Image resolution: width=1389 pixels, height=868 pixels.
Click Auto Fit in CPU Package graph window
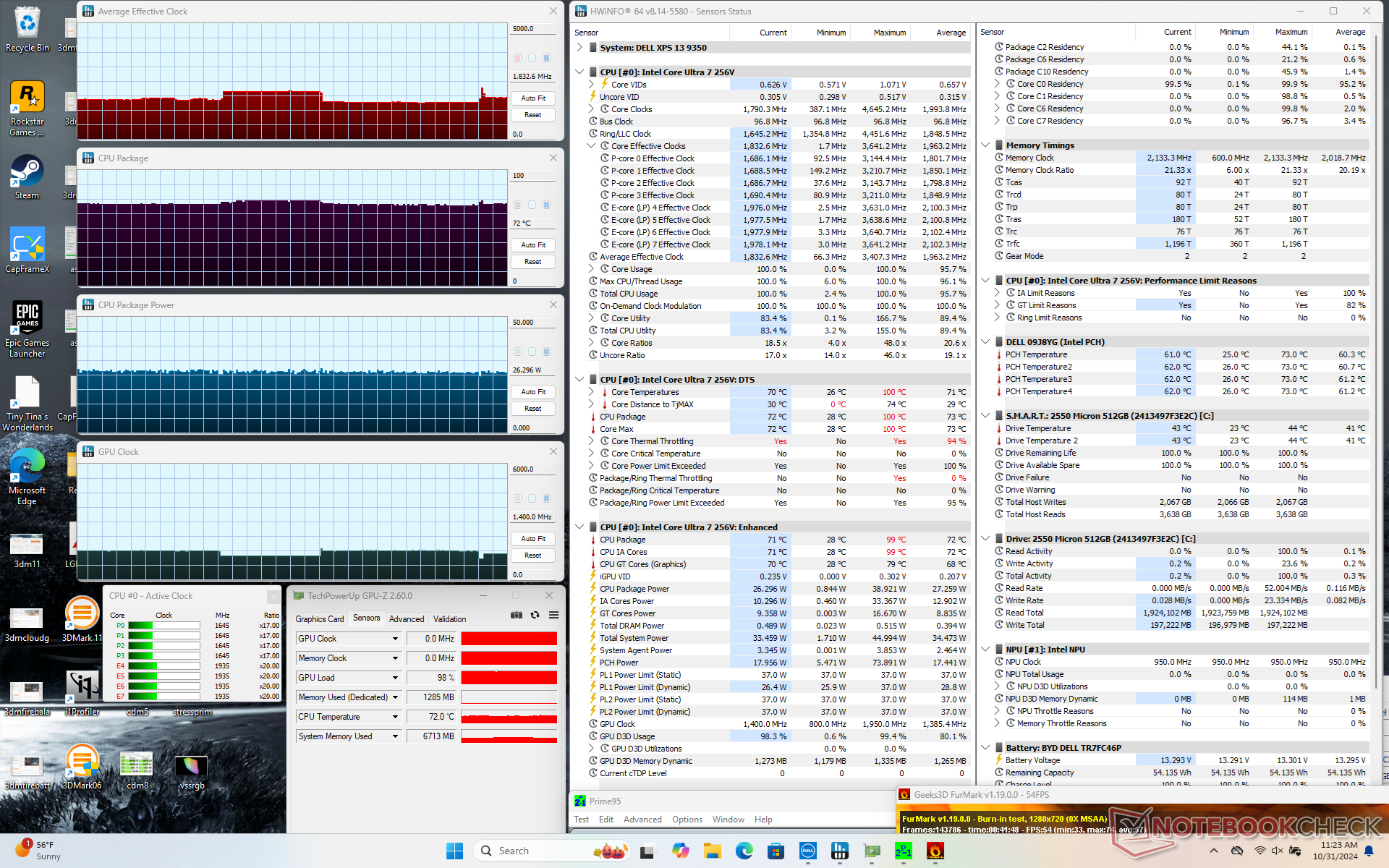(533, 245)
